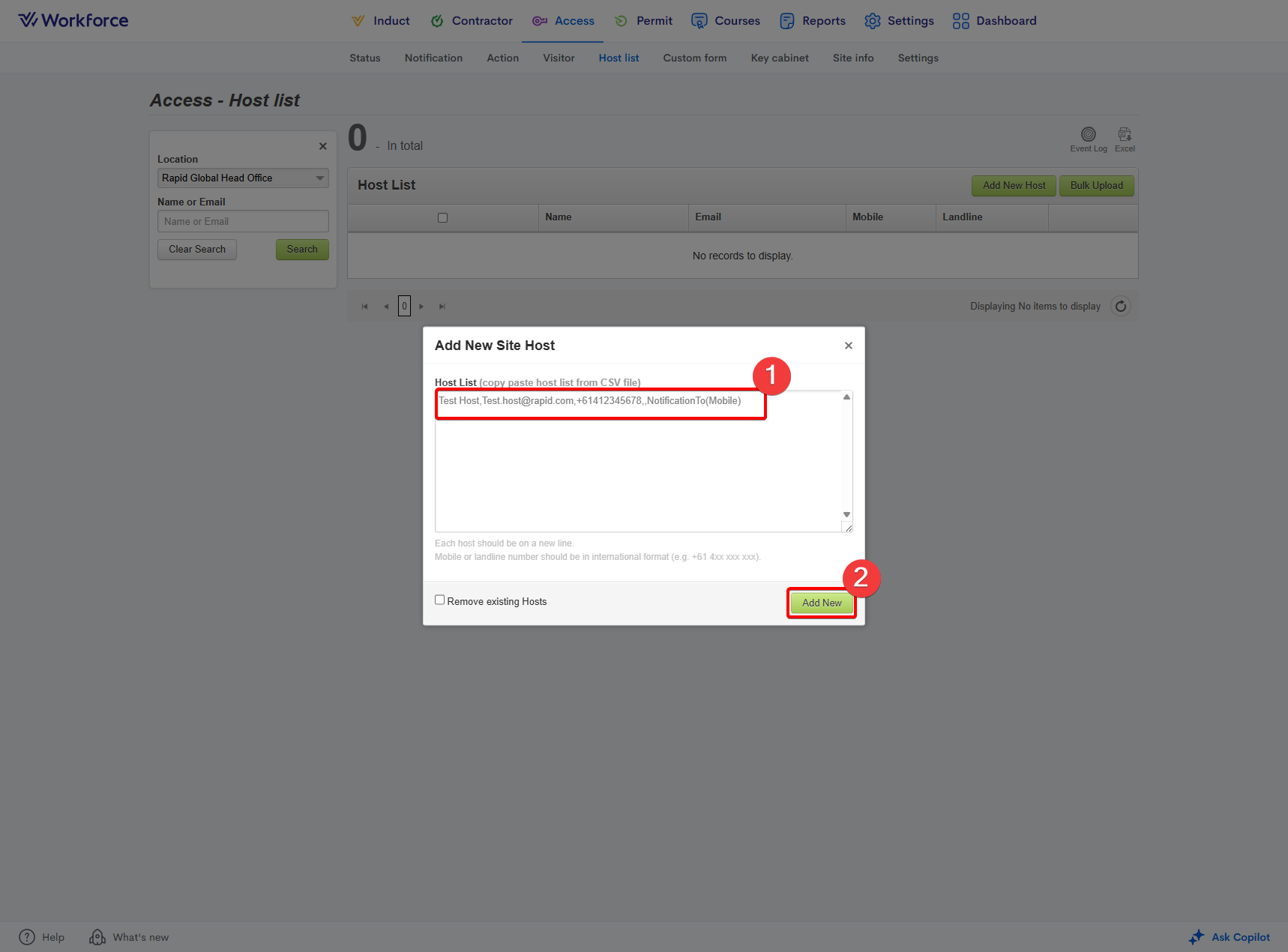This screenshot has width=1288, height=952.
Task: Launch Ask Copilot sparkle icon
Action: click(1196, 937)
